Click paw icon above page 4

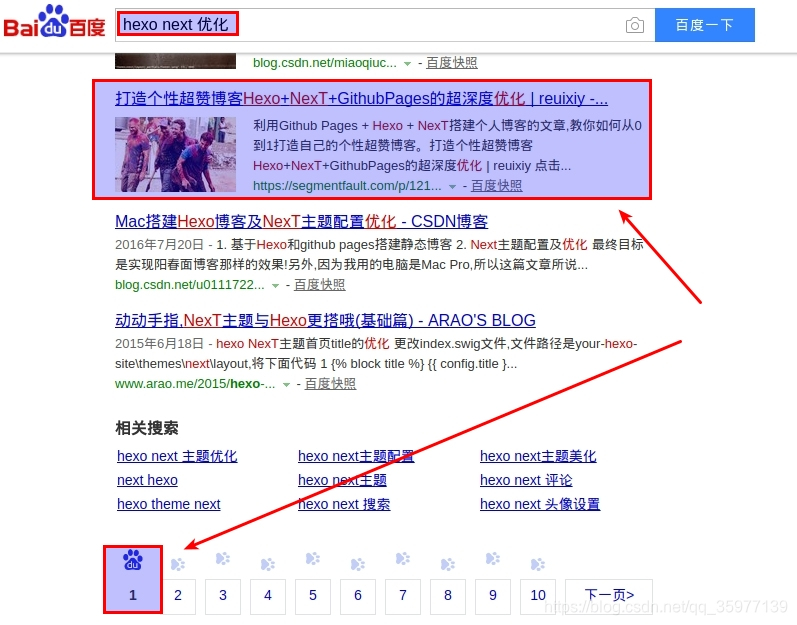[x=268, y=564]
